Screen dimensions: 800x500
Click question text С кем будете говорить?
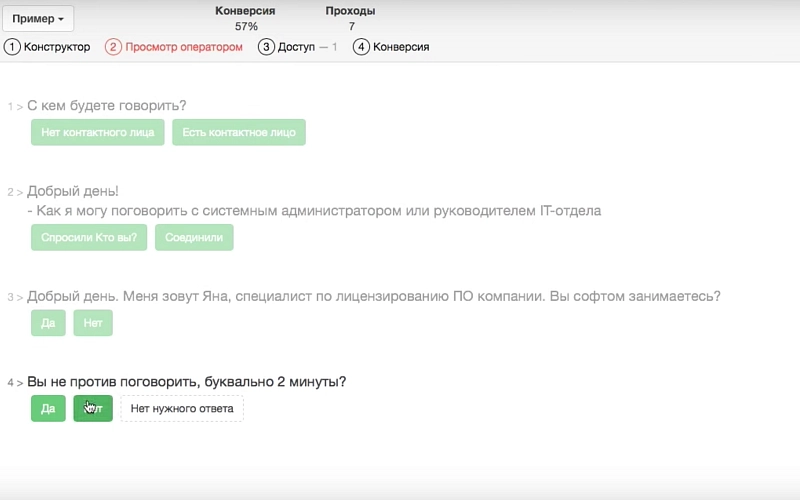pyautogui.click(x=107, y=106)
